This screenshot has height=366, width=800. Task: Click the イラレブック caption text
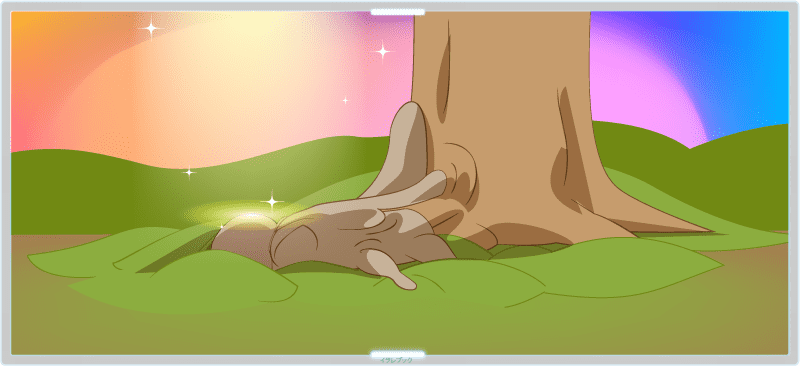(395, 360)
